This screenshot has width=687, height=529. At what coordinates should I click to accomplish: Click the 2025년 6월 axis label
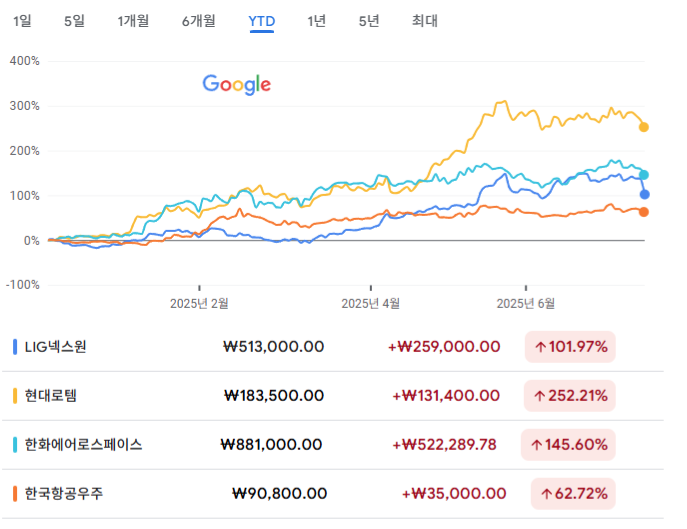point(526,303)
